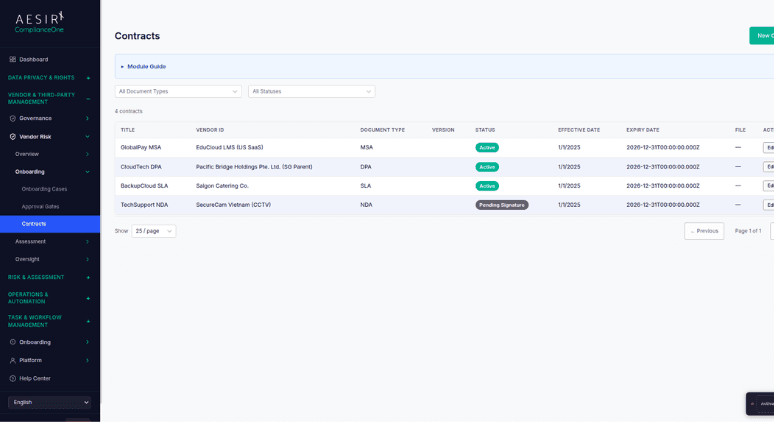Select the Contracts menu item
Screen dimensions: 774x422
point(49,224)
